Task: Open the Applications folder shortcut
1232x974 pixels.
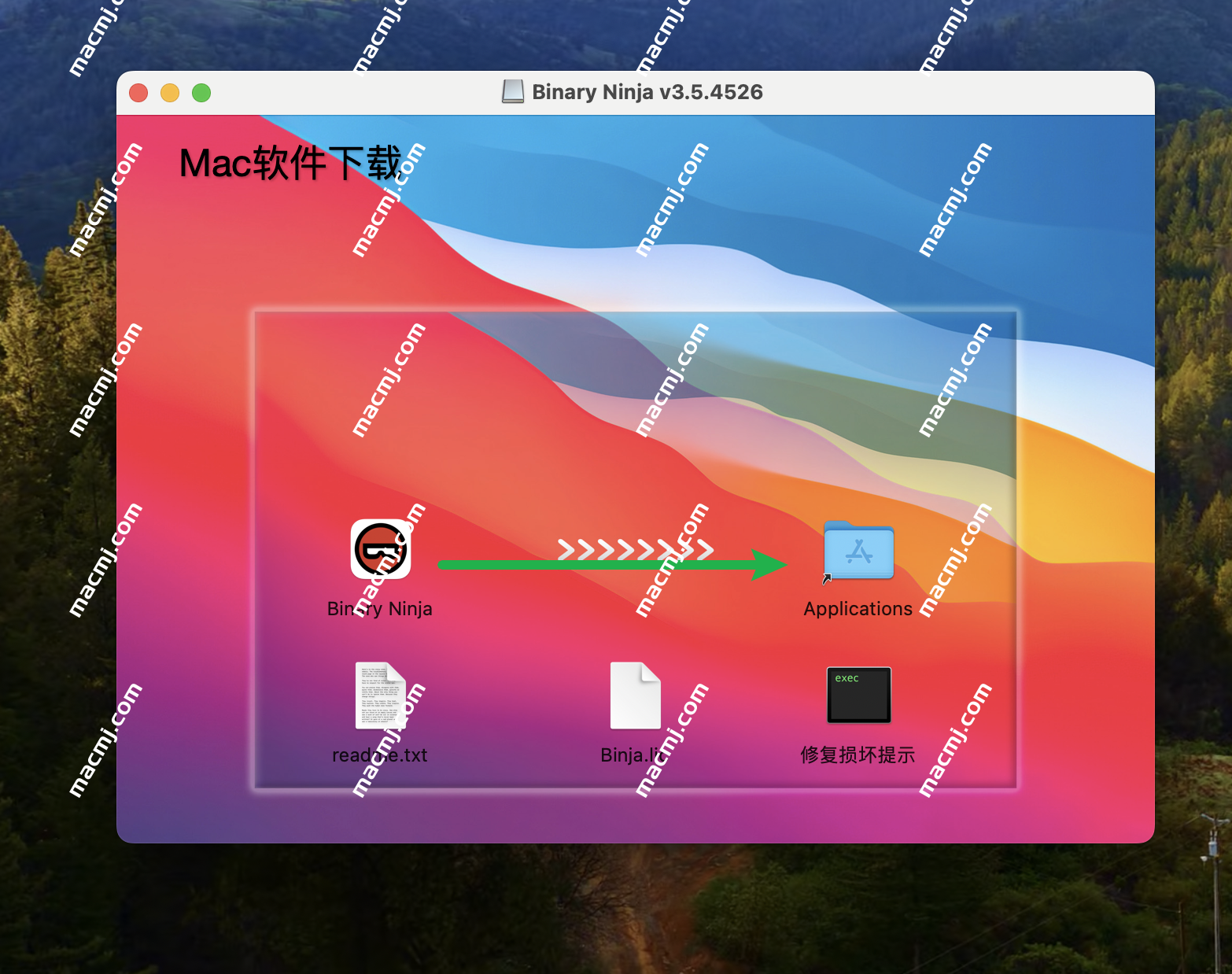Action: point(858,551)
